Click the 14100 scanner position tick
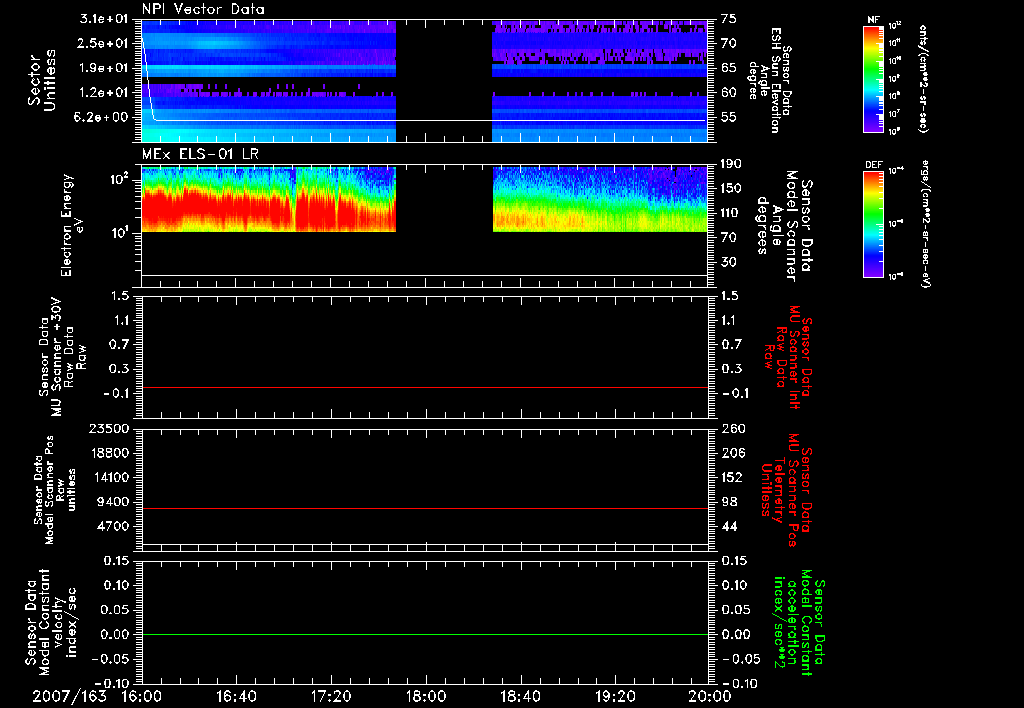1024x708 pixels. tap(110, 477)
